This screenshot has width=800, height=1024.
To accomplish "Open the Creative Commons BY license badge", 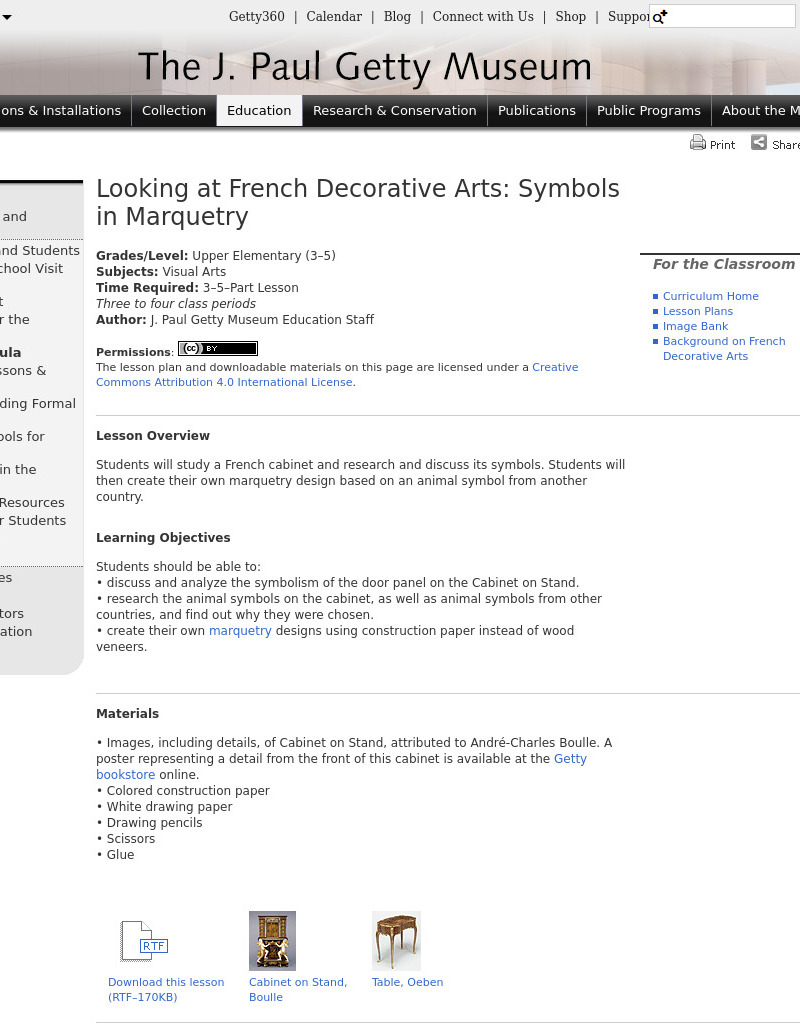I will point(218,349).
